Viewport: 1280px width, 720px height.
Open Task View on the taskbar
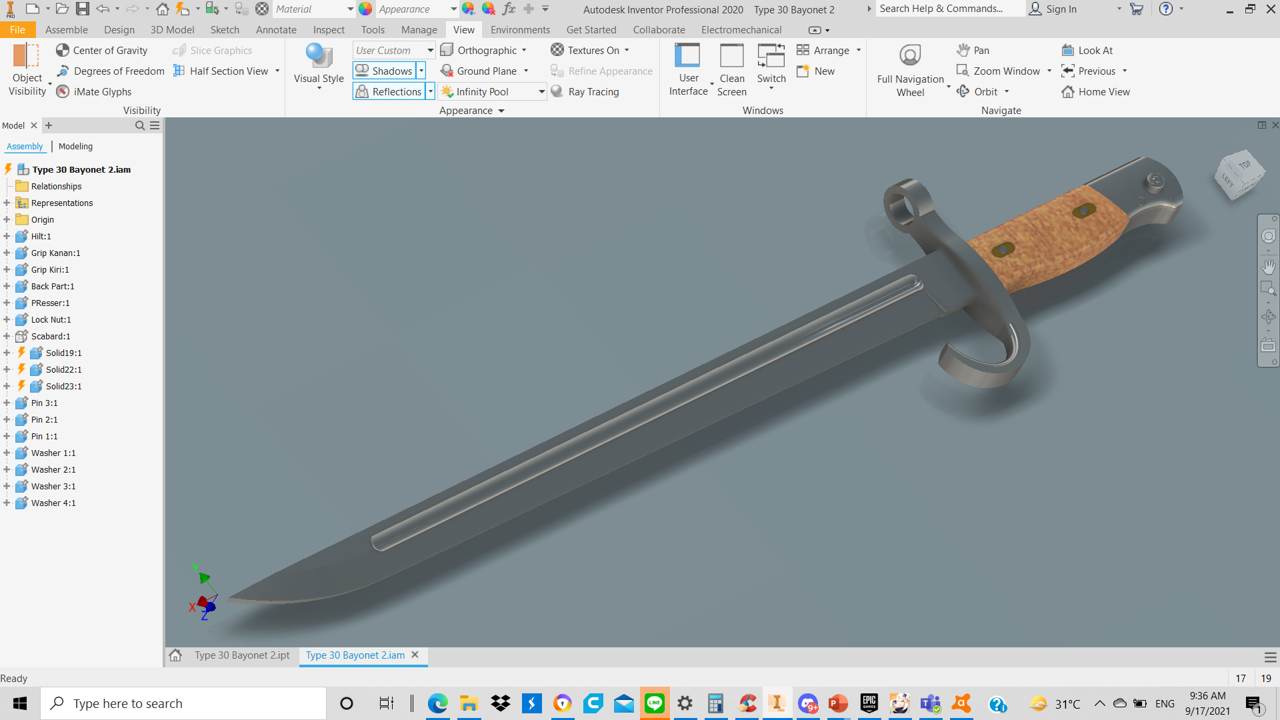[x=387, y=704]
